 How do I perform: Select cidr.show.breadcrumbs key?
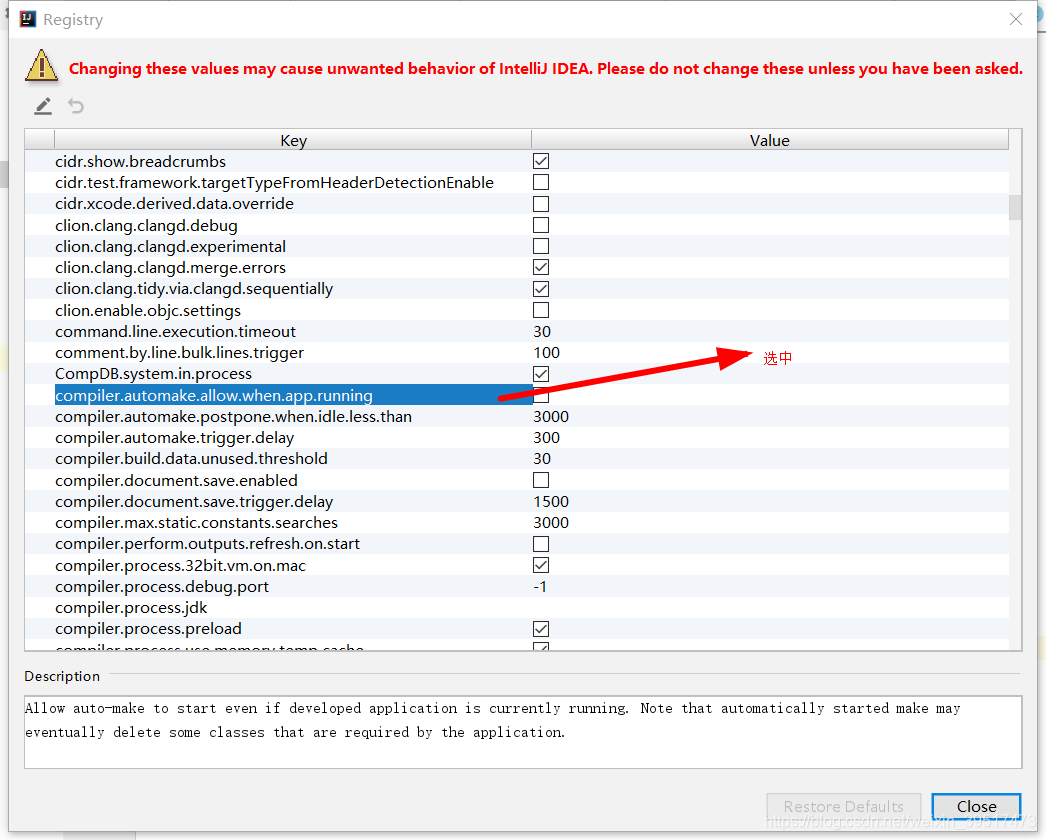[140, 161]
